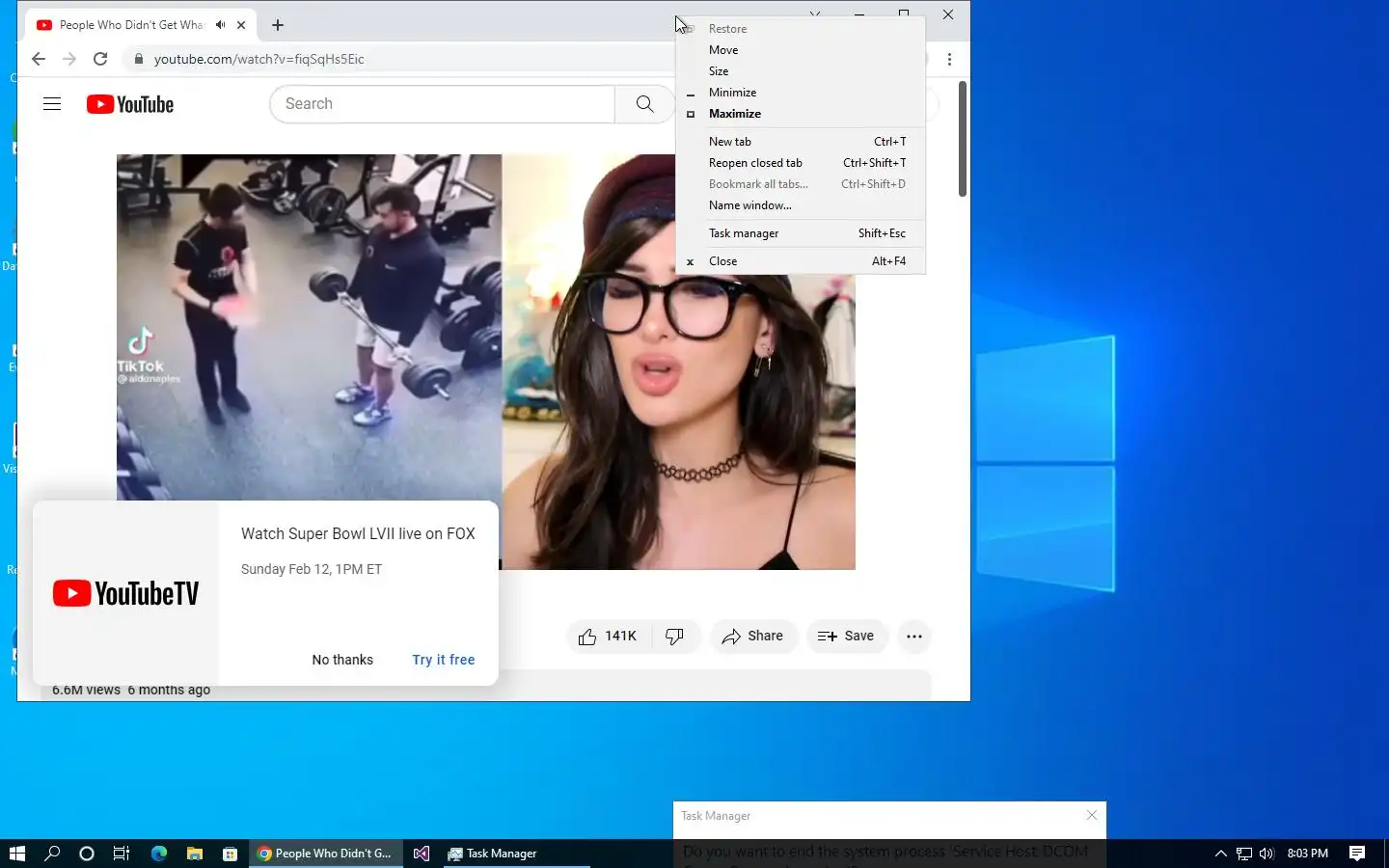Viewport: 1389px width, 868px height.
Task: Launch Microsoft Edge from taskbar
Action: click(159, 854)
